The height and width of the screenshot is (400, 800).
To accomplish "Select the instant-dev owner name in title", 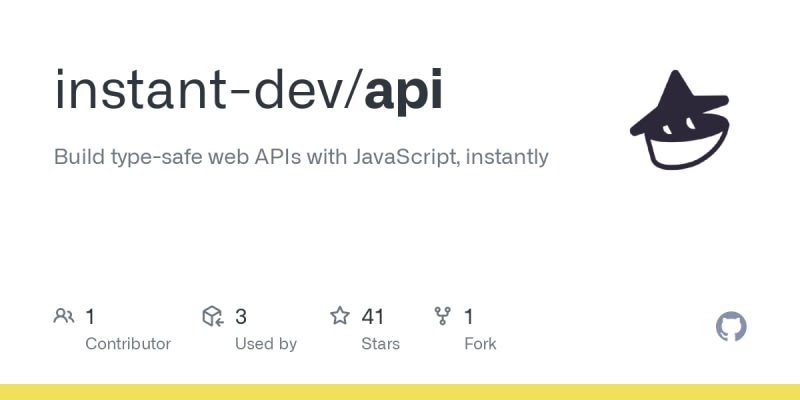I will (x=200, y=90).
